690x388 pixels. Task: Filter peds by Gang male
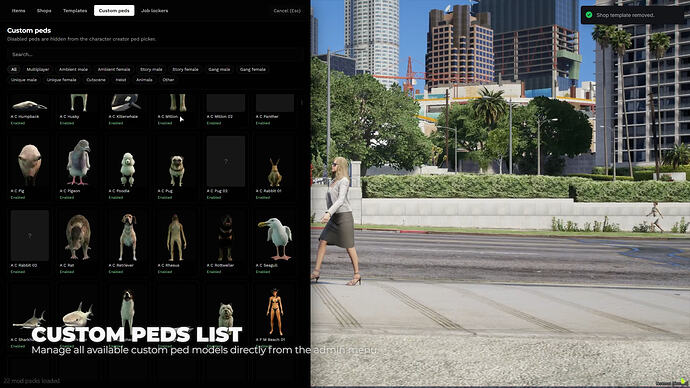219,70
